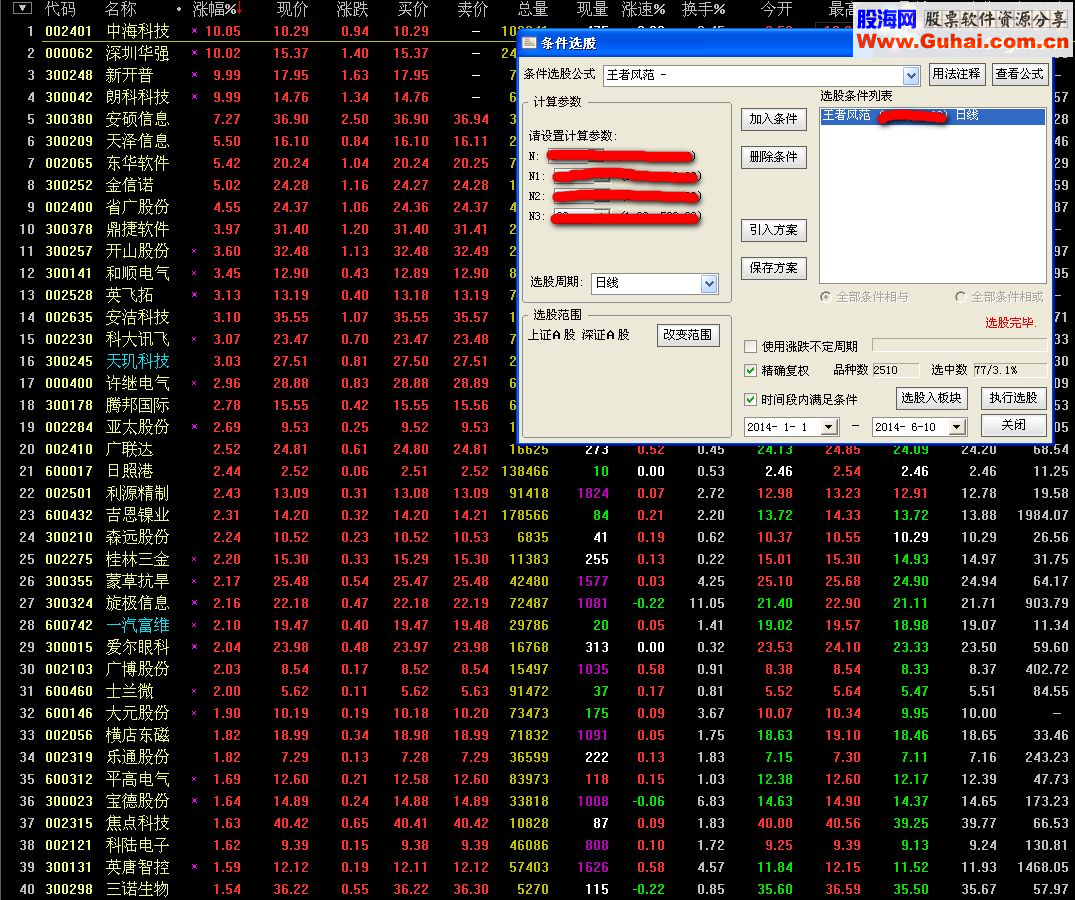Select stock 深圳华强 in the list
The height and width of the screenshot is (900, 1075).
pyautogui.click(x=138, y=53)
